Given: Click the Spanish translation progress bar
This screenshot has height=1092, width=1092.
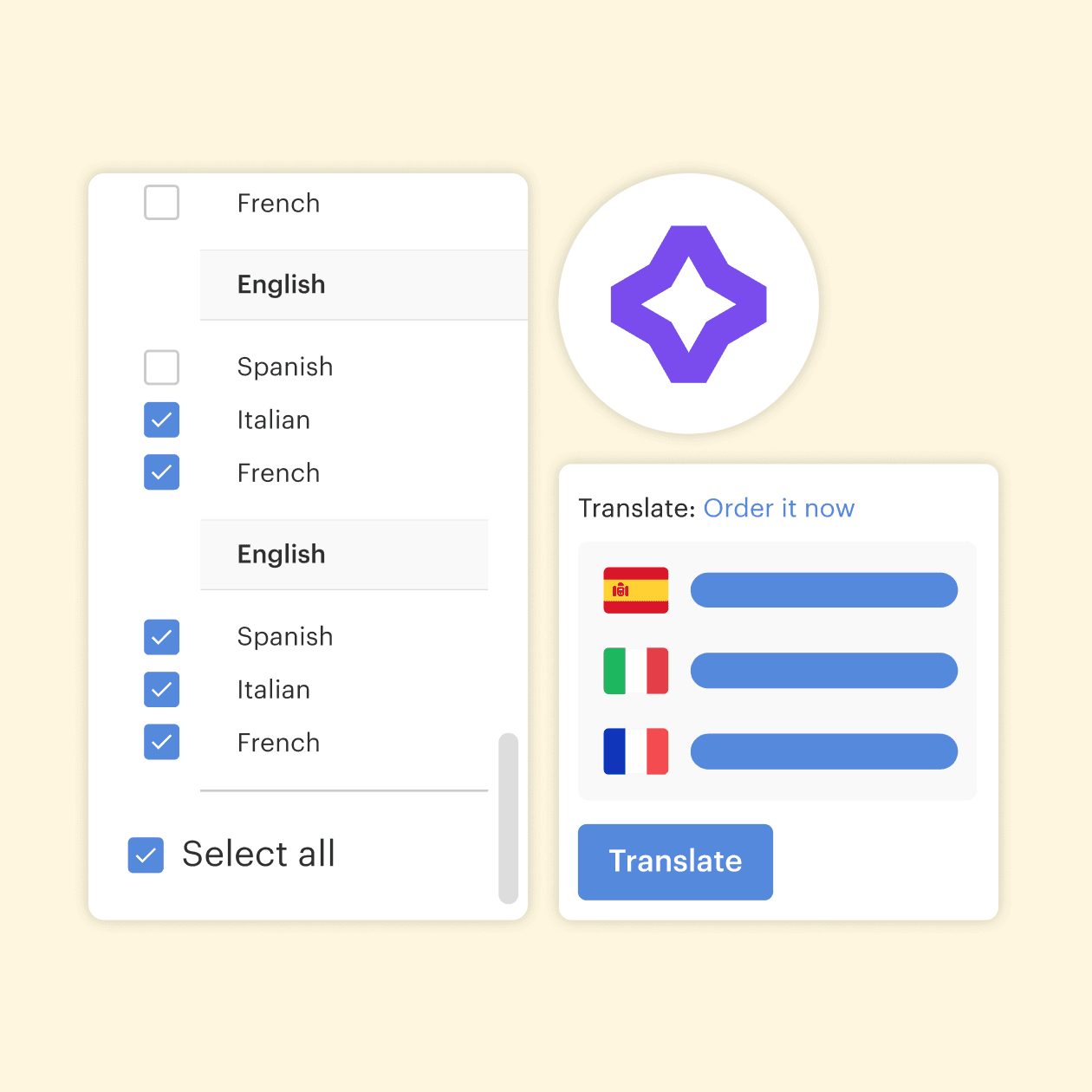Looking at the screenshot, I should pos(823,590).
